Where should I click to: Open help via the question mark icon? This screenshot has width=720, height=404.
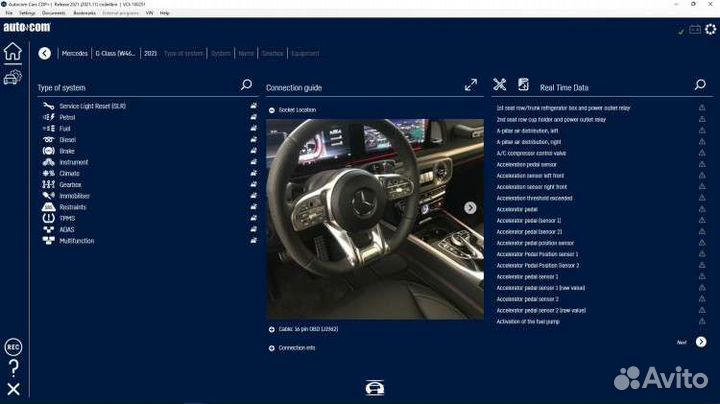tap(14, 368)
